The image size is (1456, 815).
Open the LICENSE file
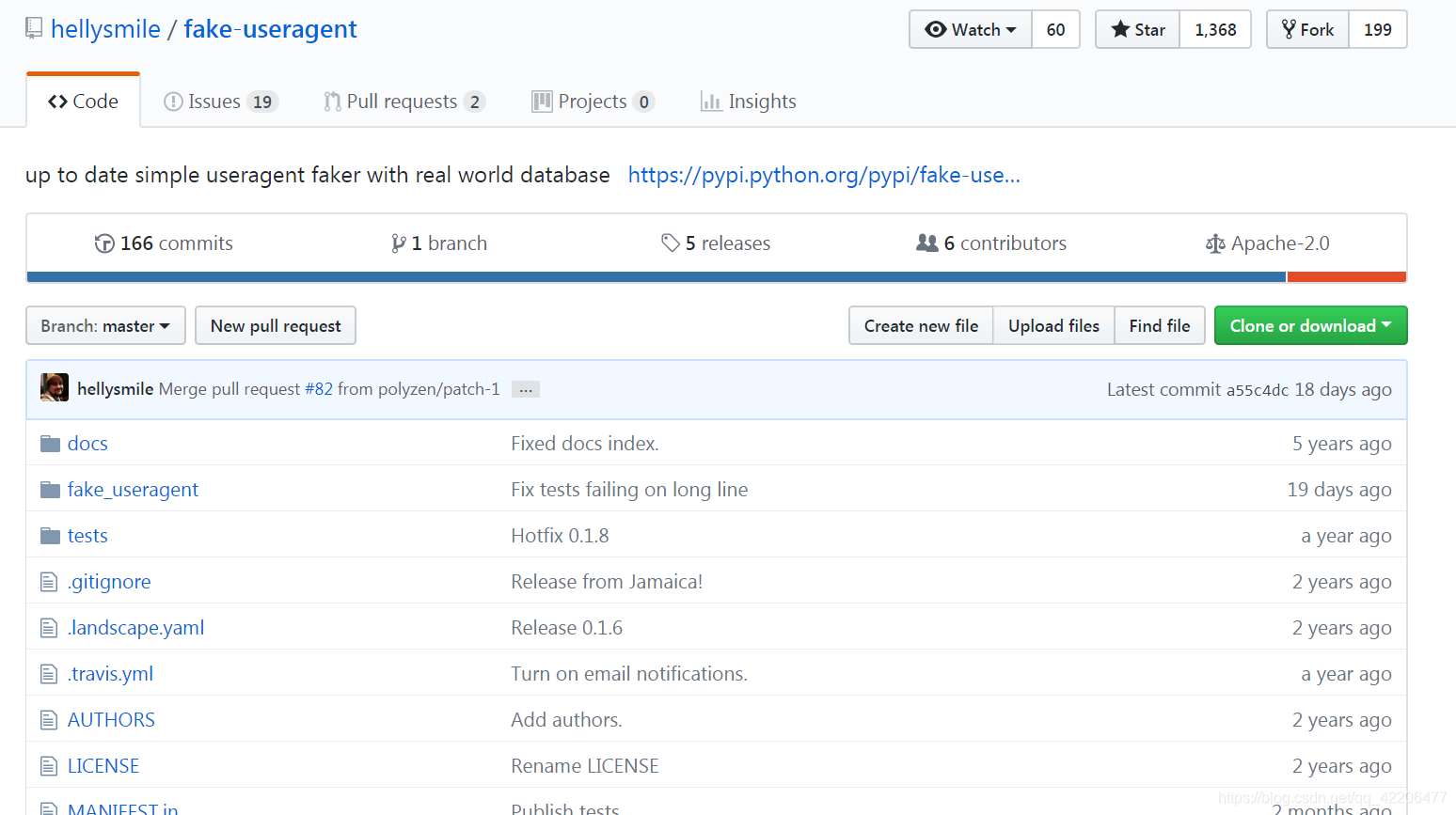pyautogui.click(x=103, y=766)
